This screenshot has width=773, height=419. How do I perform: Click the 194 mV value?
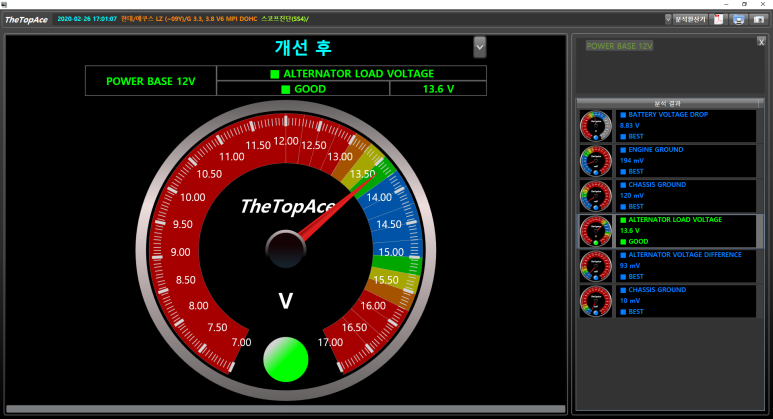(632, 161)
